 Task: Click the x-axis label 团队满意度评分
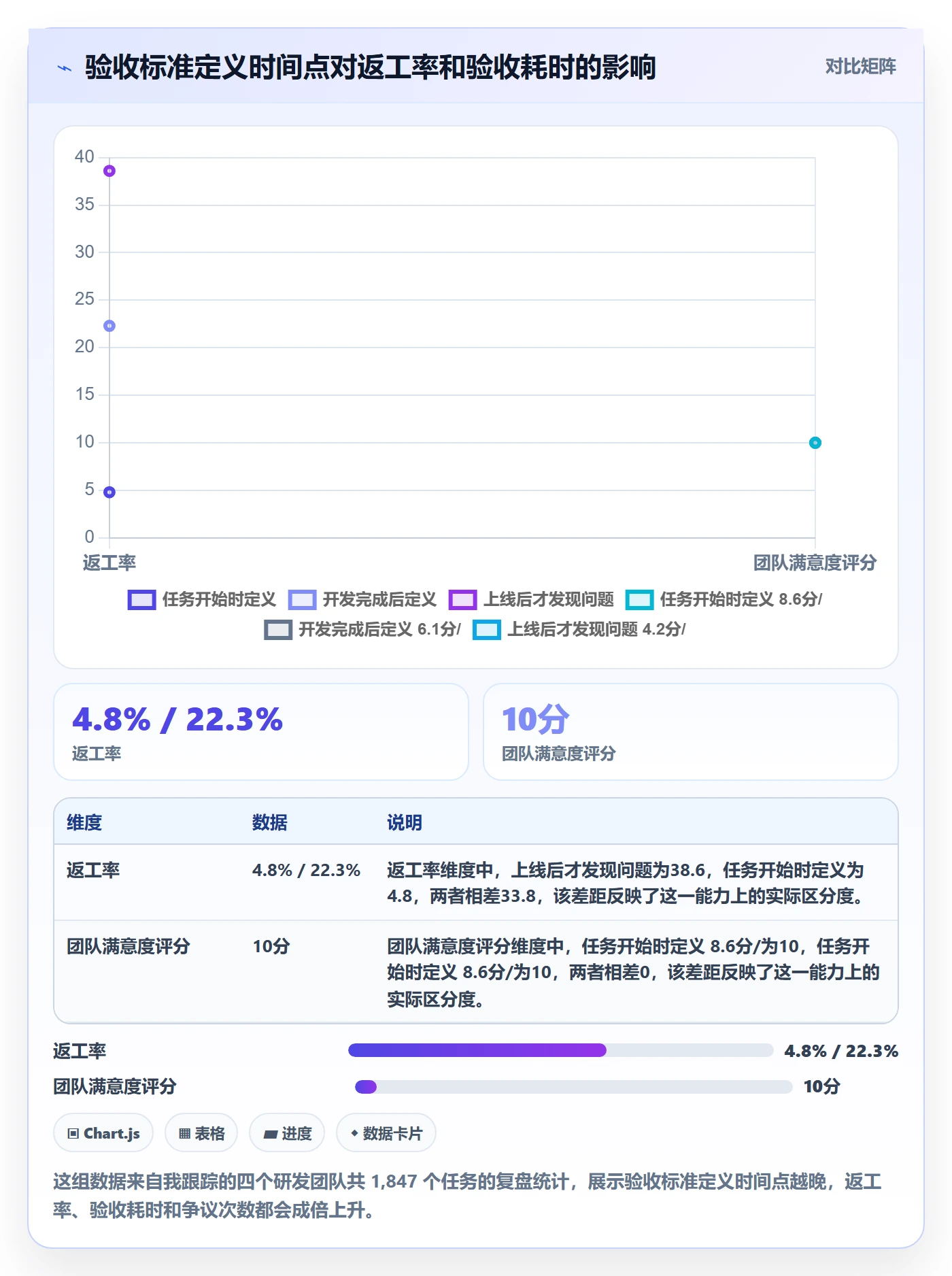point(815,563)
